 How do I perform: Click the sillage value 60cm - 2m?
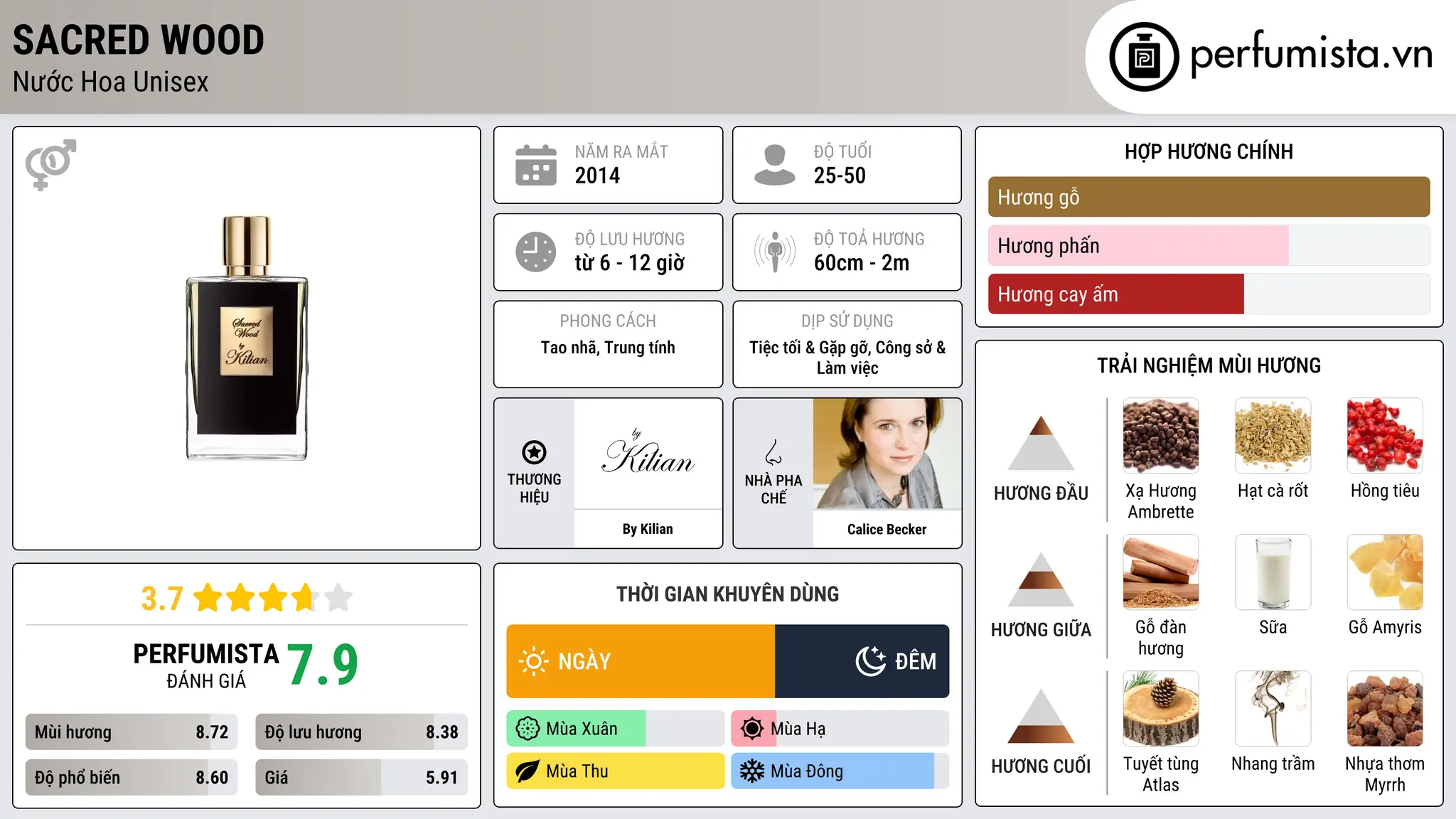coord(862,263)
